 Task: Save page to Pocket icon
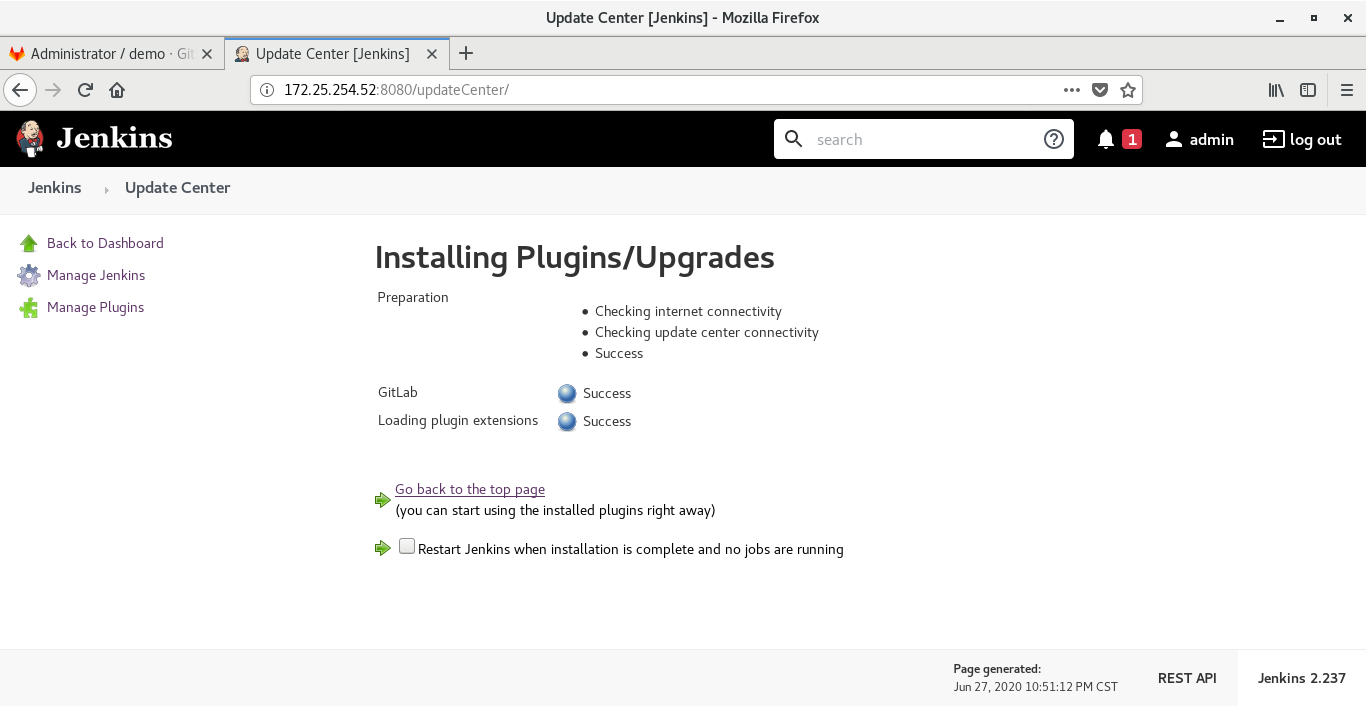(x=1100, y=90)
